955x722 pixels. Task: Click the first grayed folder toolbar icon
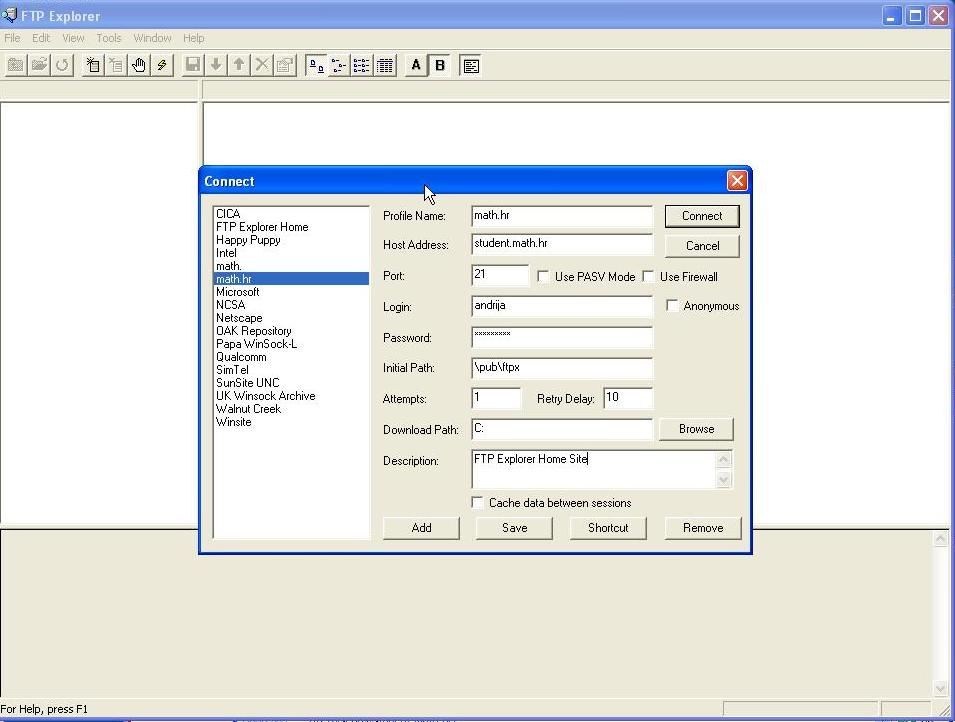point(16,65)
